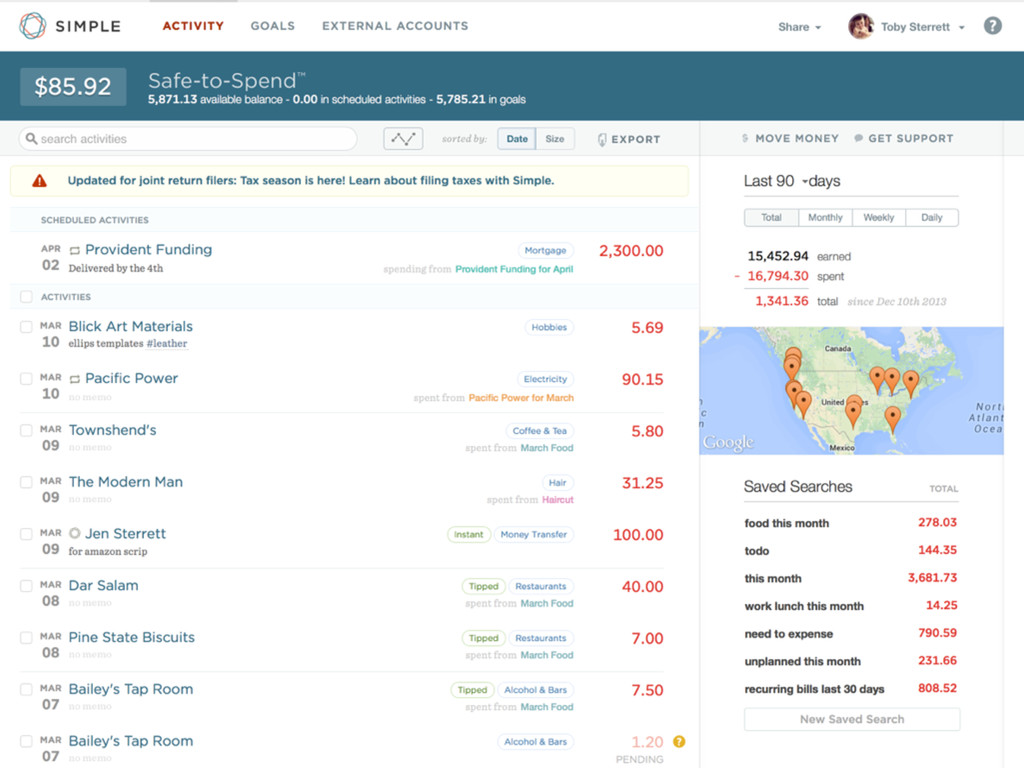The image size is (1024, 768).
Task: Tick the select-all checkbox next to Activities
Action: pos(26,296)
